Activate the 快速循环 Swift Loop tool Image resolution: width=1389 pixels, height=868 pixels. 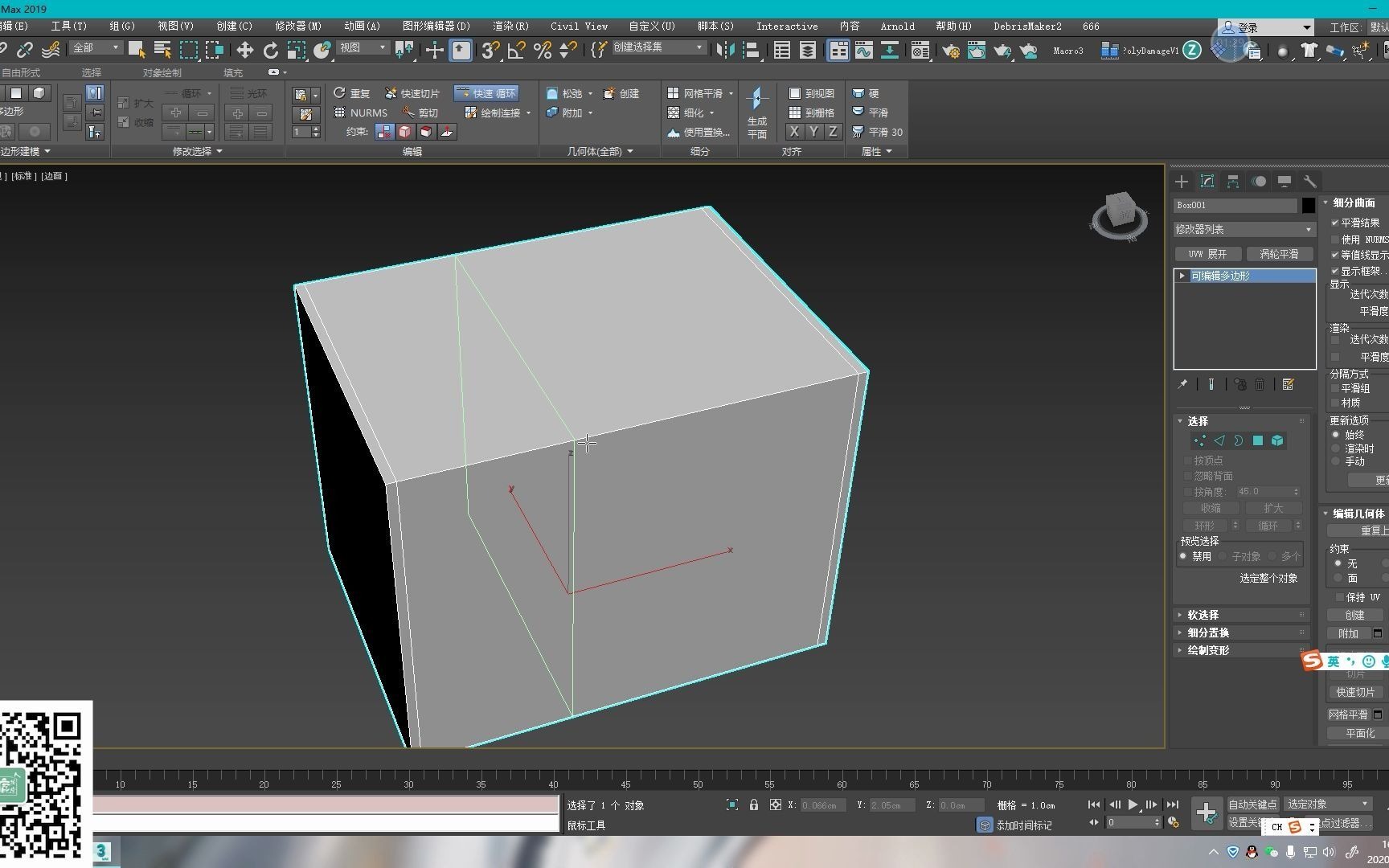pyautogui.click(x=486, y=92)
